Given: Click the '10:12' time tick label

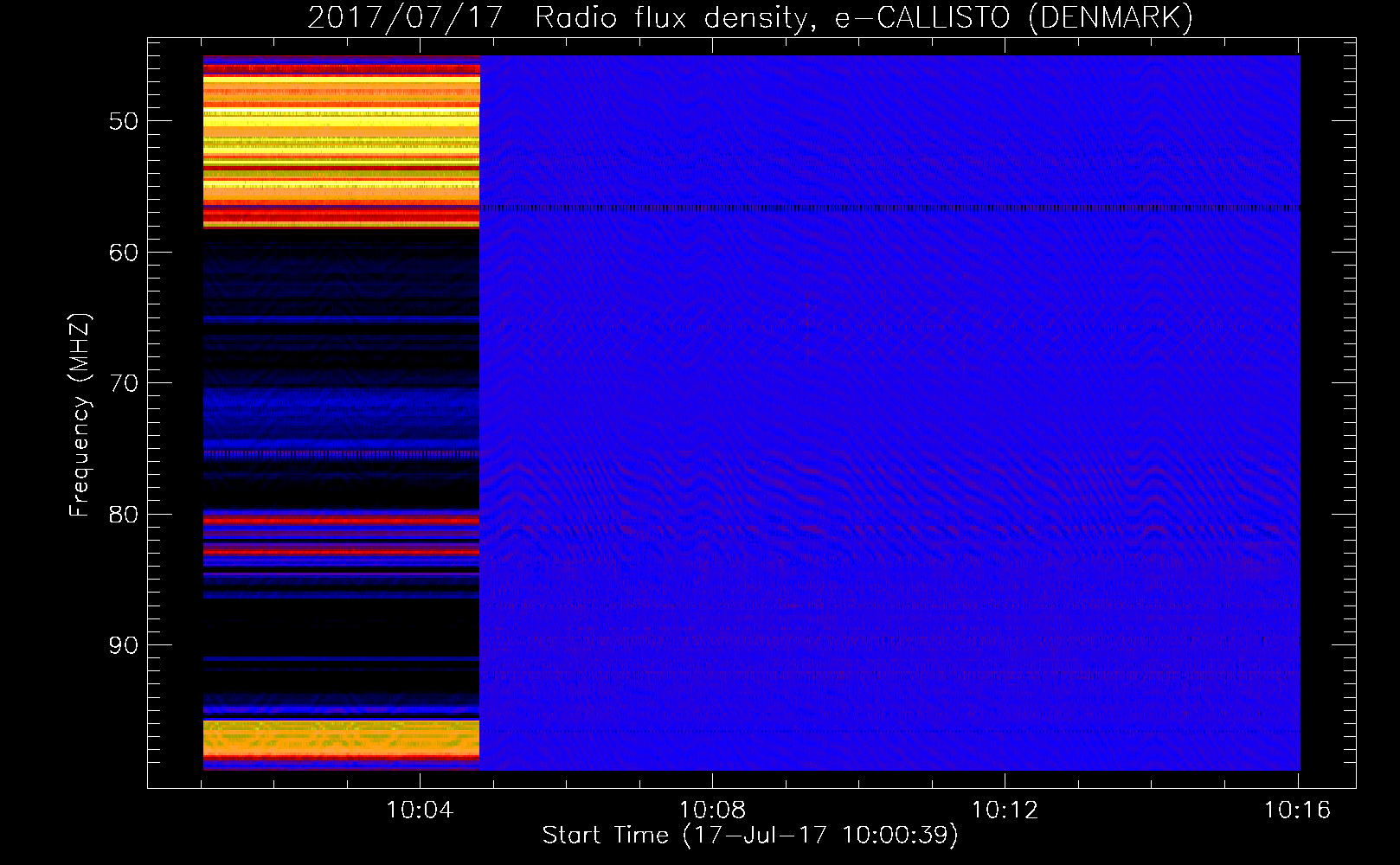Looking at the screenshot, I should (x=1005, y=811).
